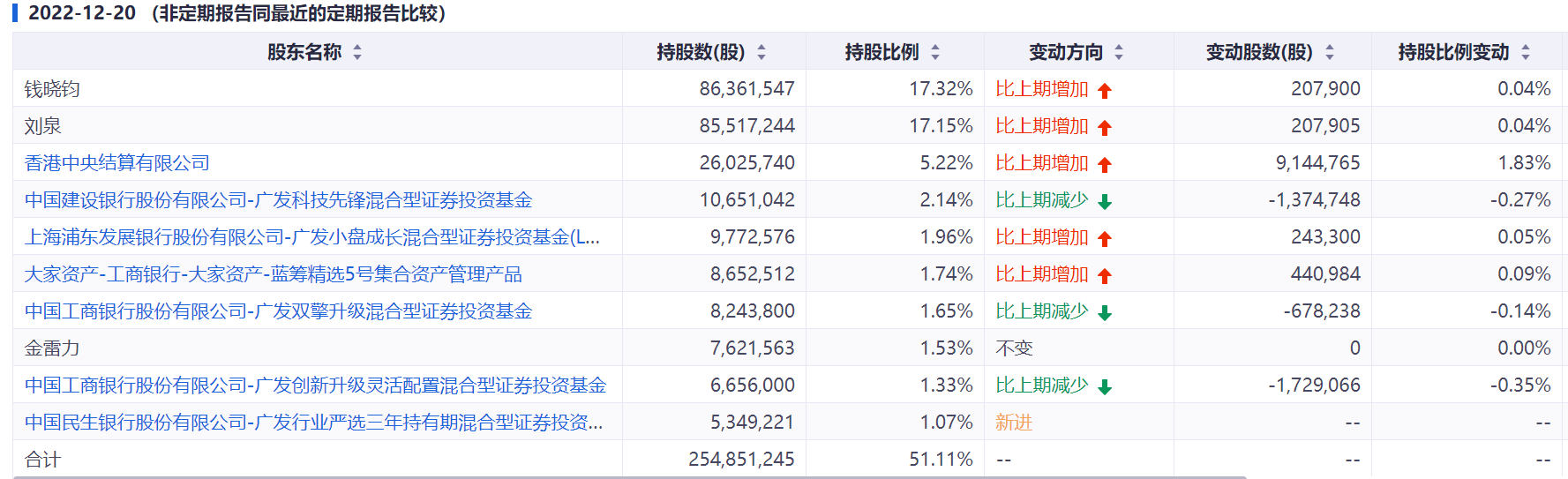Click red up arrow in 钱晓钧 row
Viewport: 1568px width, 479px height.
(x=1105, y=90)
